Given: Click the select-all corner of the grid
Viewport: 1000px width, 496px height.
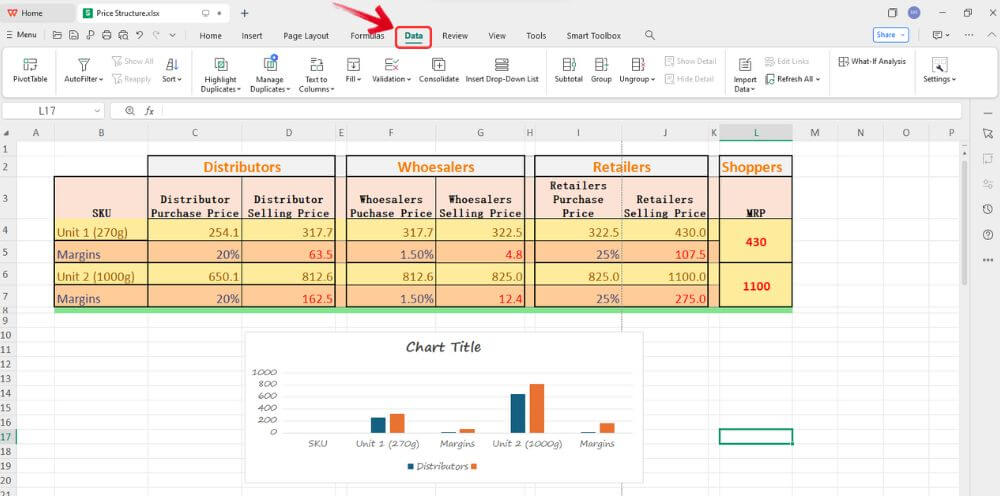Looking at the screenshot, I should [x=7, y=133].
